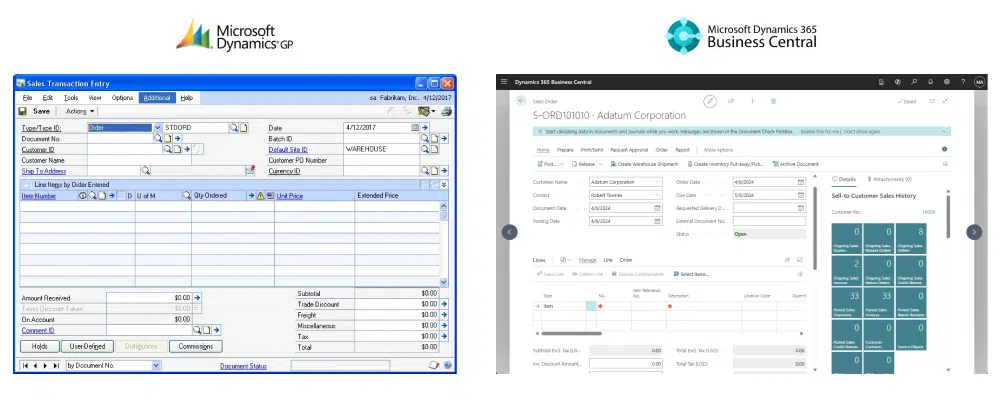Click Create Warehouse Shipment action

(644, 164)
